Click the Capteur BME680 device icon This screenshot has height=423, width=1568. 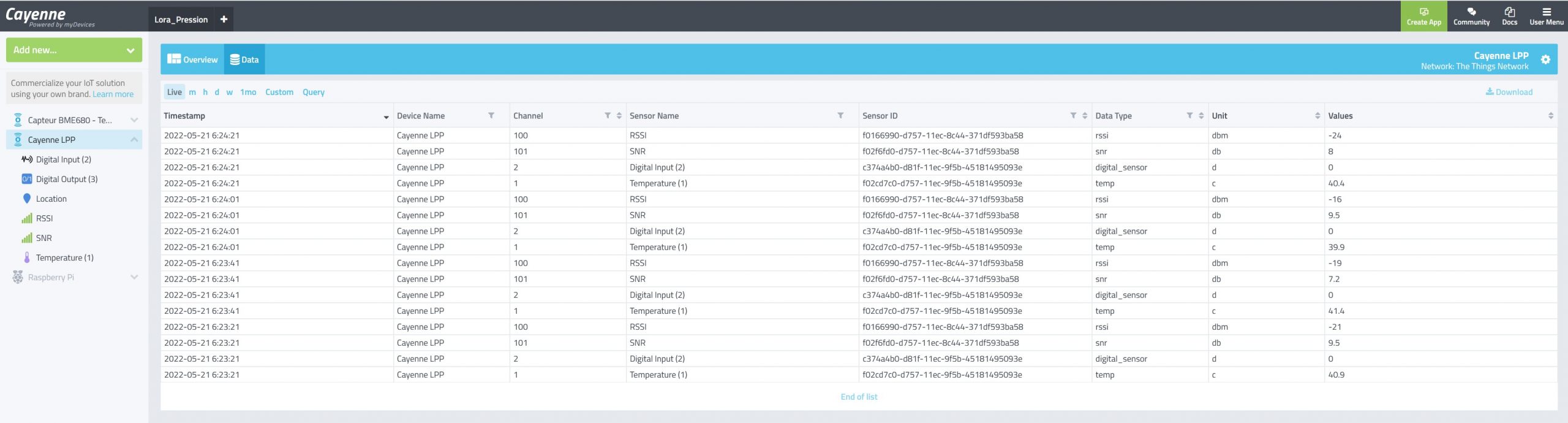[18, 120]
